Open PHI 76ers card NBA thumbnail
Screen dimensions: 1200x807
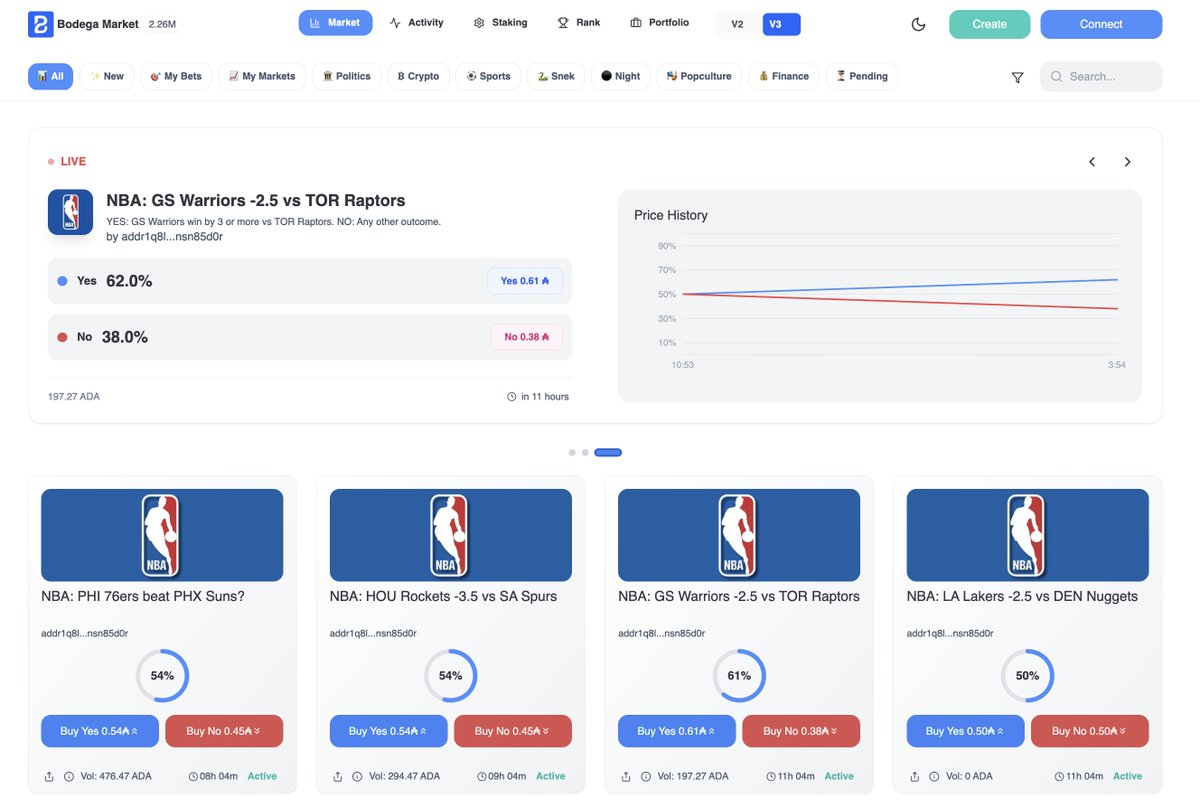[162, 535]
